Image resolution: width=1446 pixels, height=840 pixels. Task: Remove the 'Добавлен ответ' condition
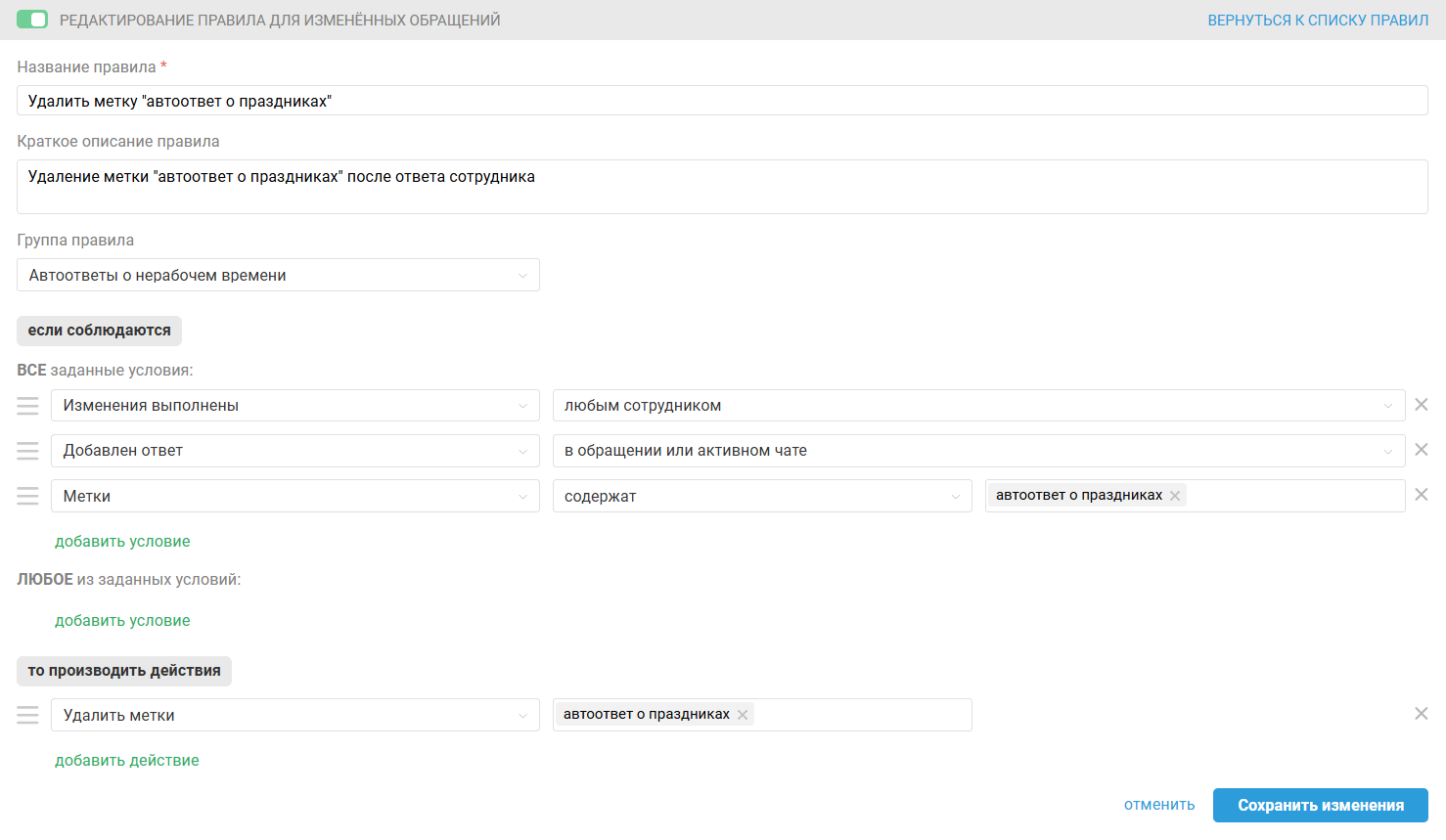(1422, 449)
